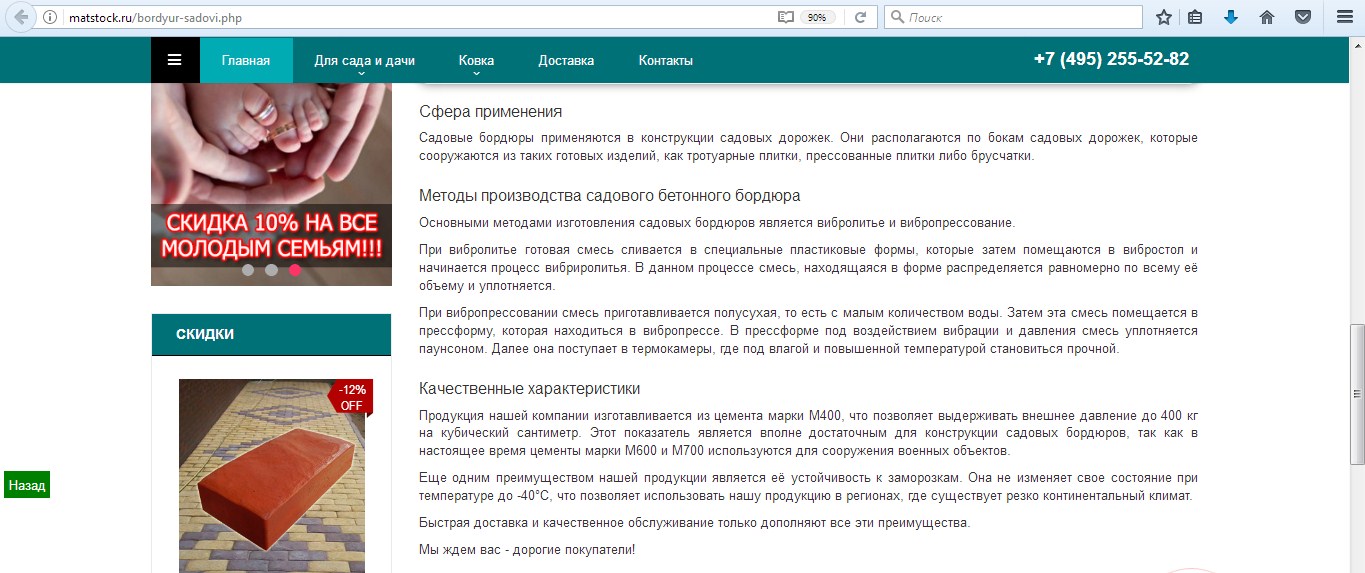Open Ковка menu item
Viewport: 1365px width, 573px height.
(x=476, y=60)
